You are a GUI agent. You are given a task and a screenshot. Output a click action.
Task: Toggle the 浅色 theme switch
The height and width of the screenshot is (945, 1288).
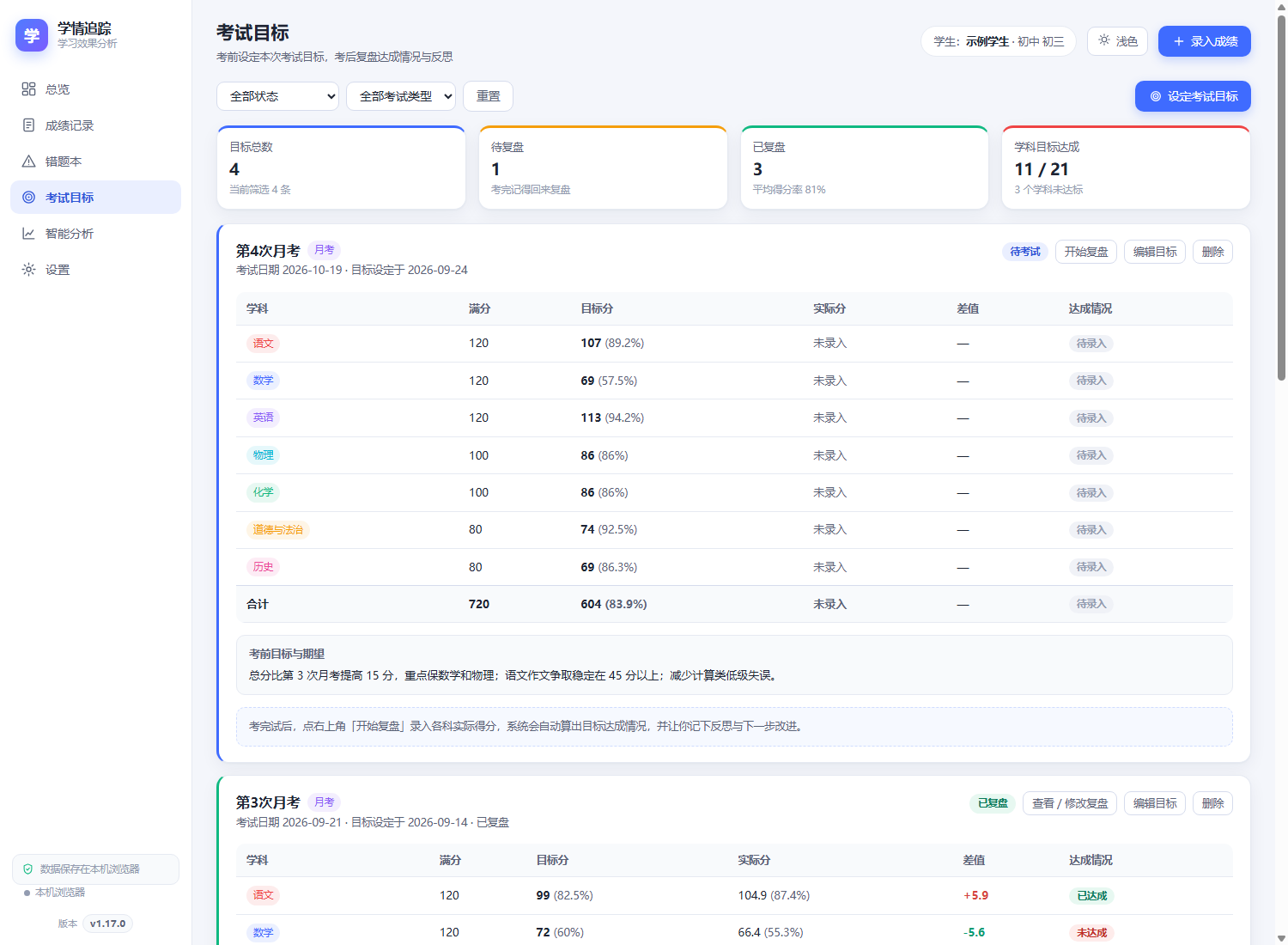1117,41
